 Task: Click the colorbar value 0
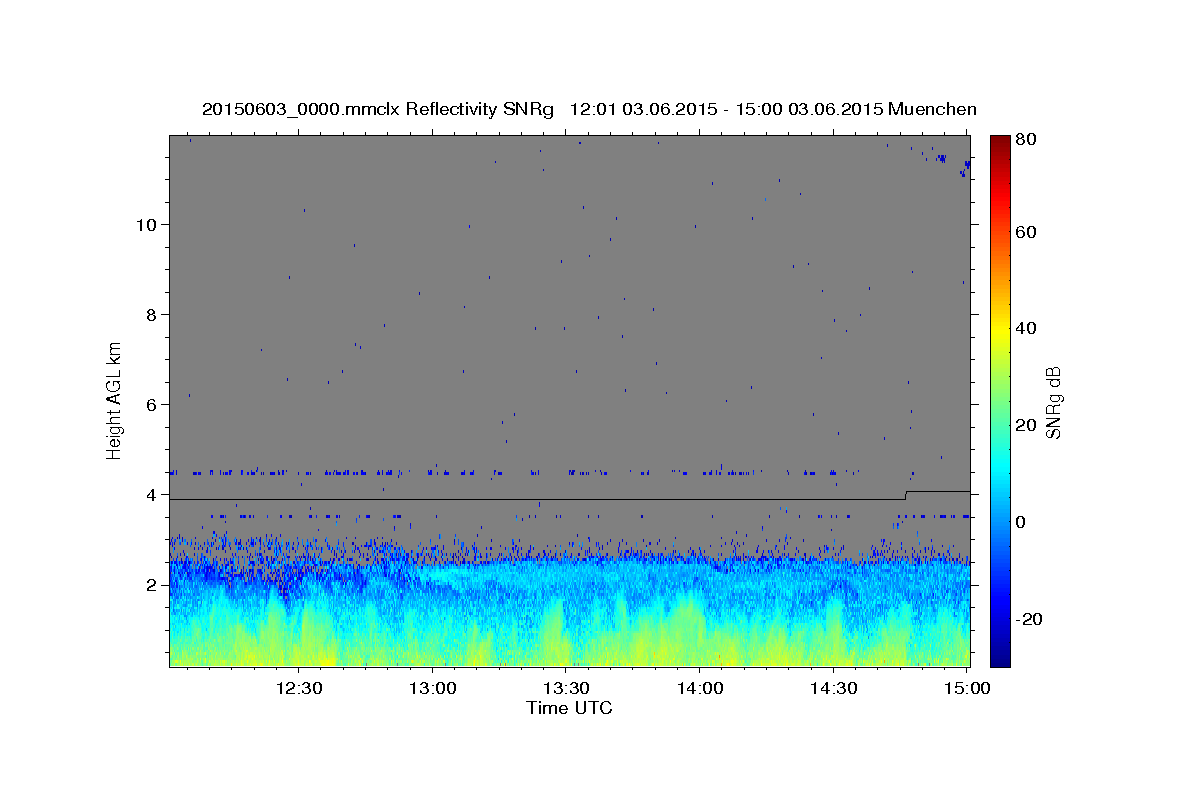1020,522
